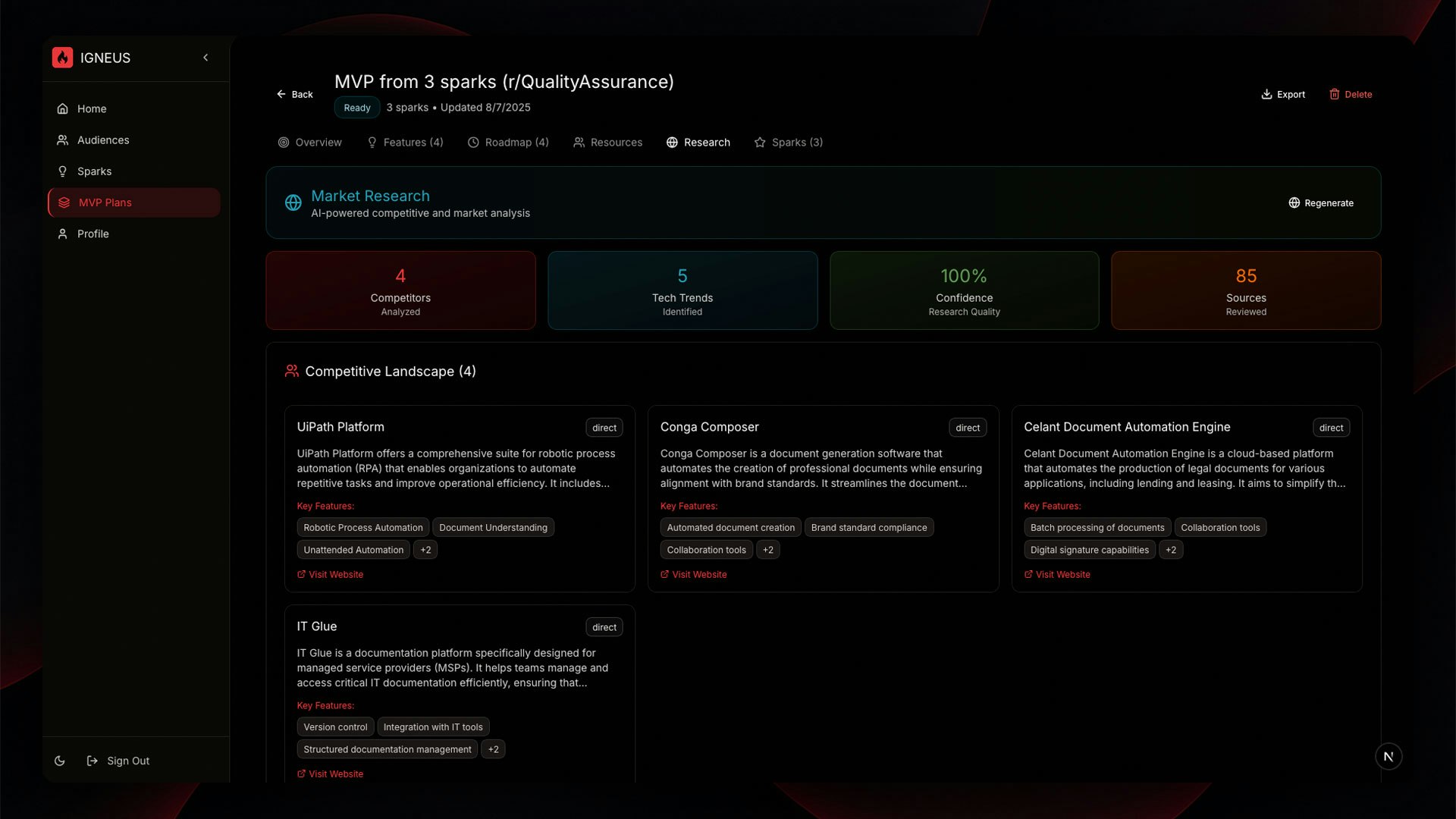Visit the UiPath Platform website
The height and width of the screenshot is (819, 1456).
click(330, 574)
